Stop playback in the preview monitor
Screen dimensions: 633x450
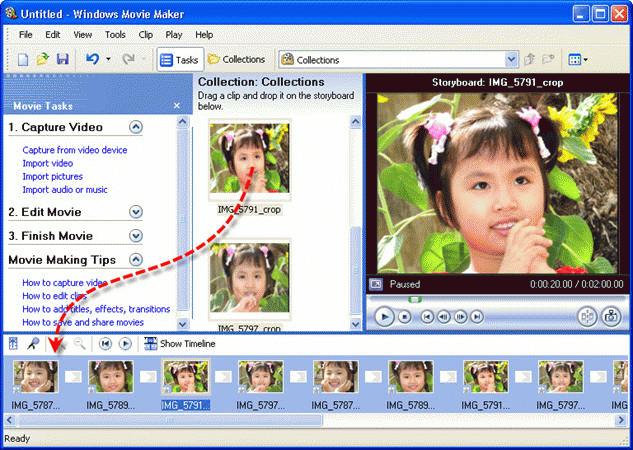(x=405, y=317)
